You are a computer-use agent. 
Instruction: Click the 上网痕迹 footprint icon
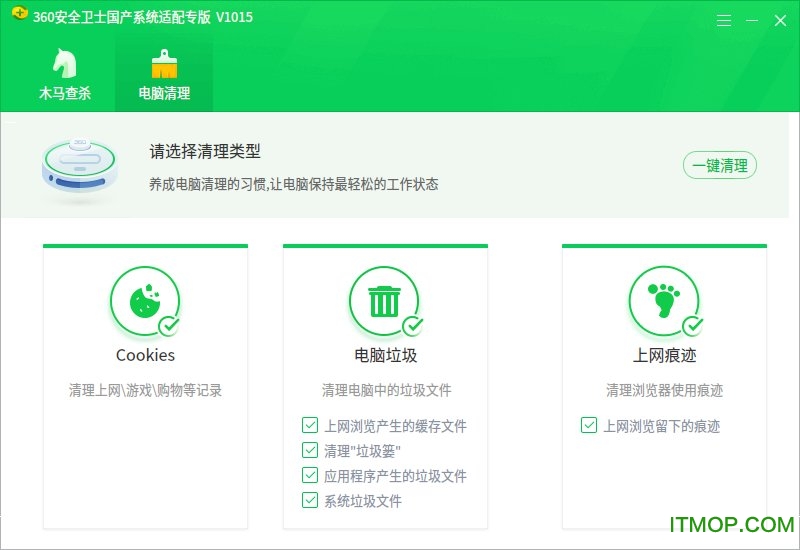pyautogui.click(x=663, y=301)
